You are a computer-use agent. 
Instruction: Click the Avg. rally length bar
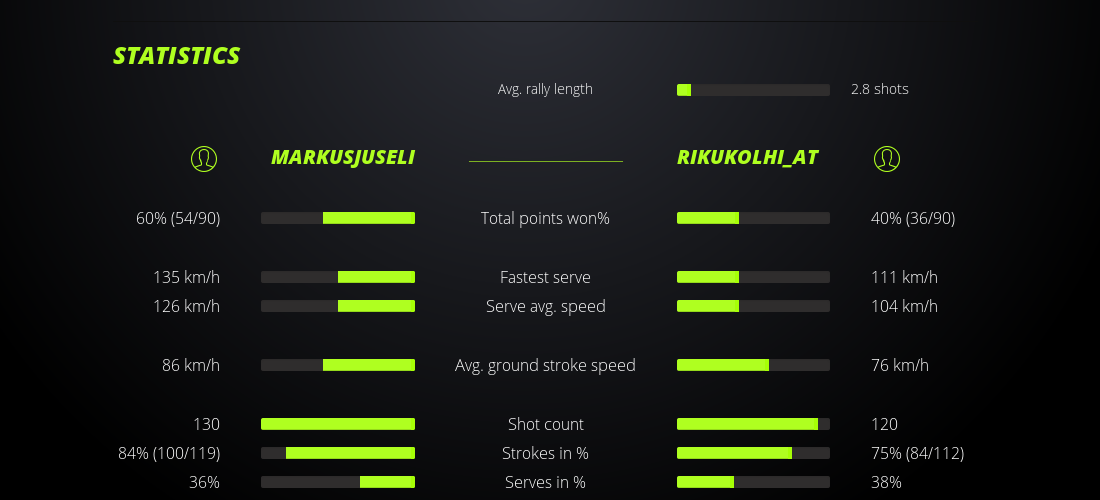pyautogui.click(x=753, y=90)
